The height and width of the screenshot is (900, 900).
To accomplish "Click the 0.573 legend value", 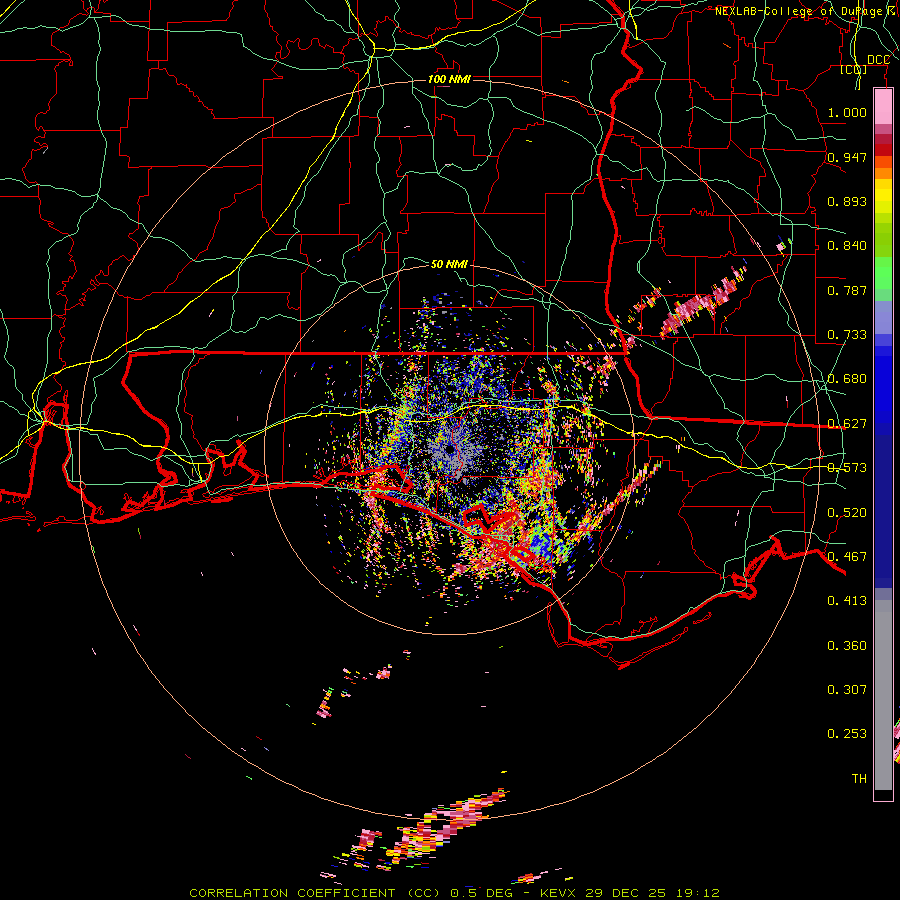I will tap(847, 468).
